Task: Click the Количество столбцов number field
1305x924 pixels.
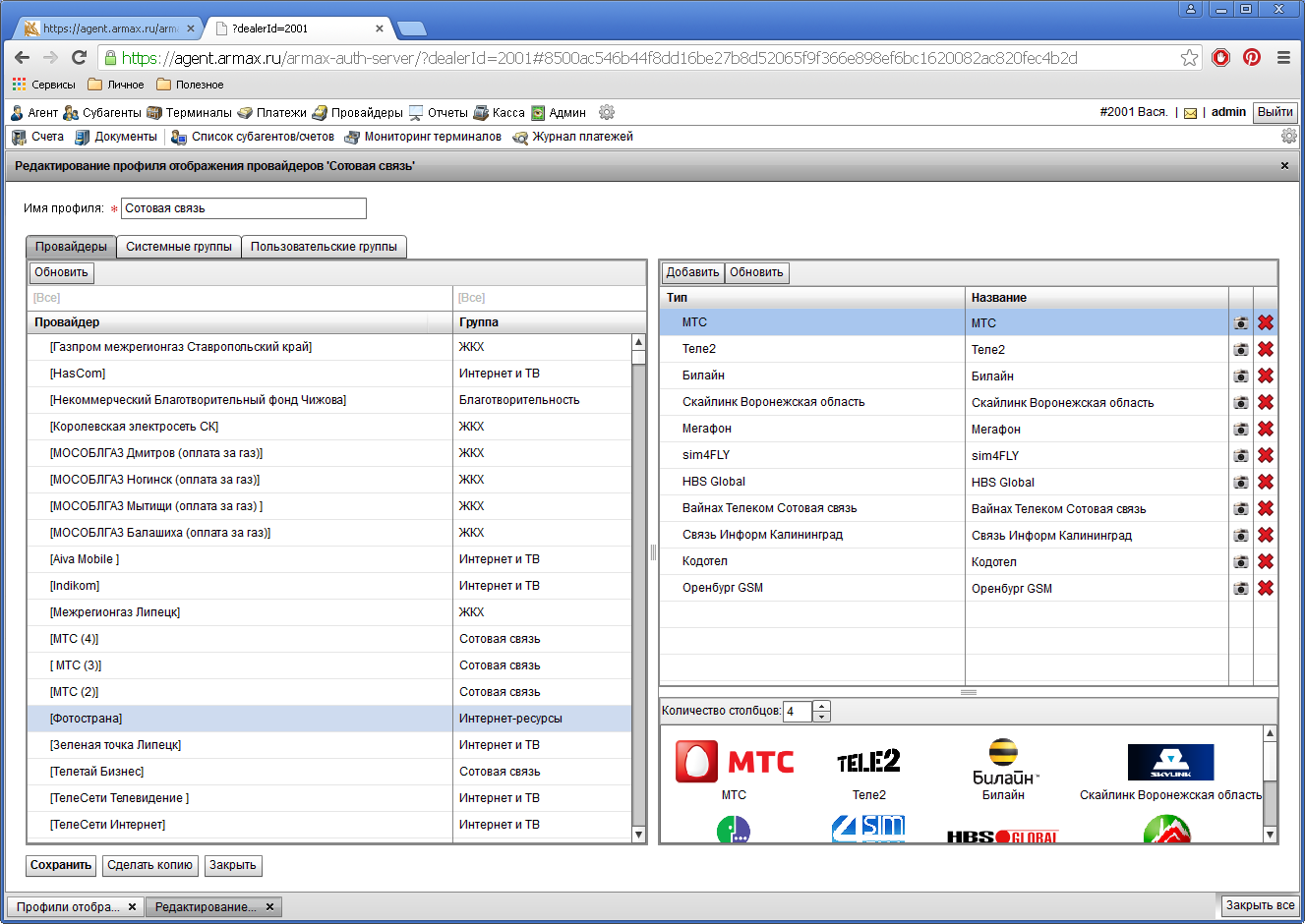Action: (798, 711)
